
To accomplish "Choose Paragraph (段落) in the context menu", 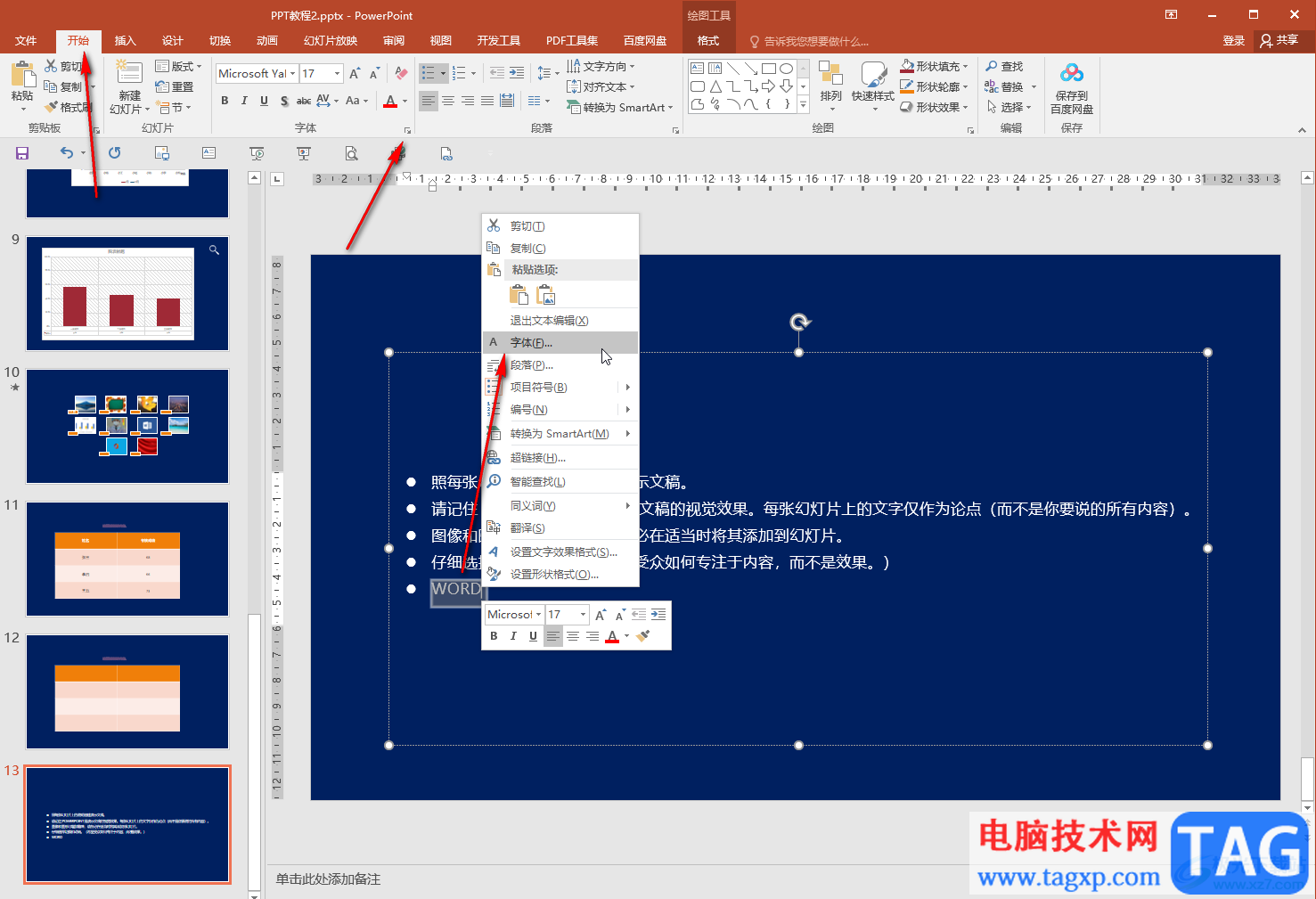I will (x=560, y=365).
